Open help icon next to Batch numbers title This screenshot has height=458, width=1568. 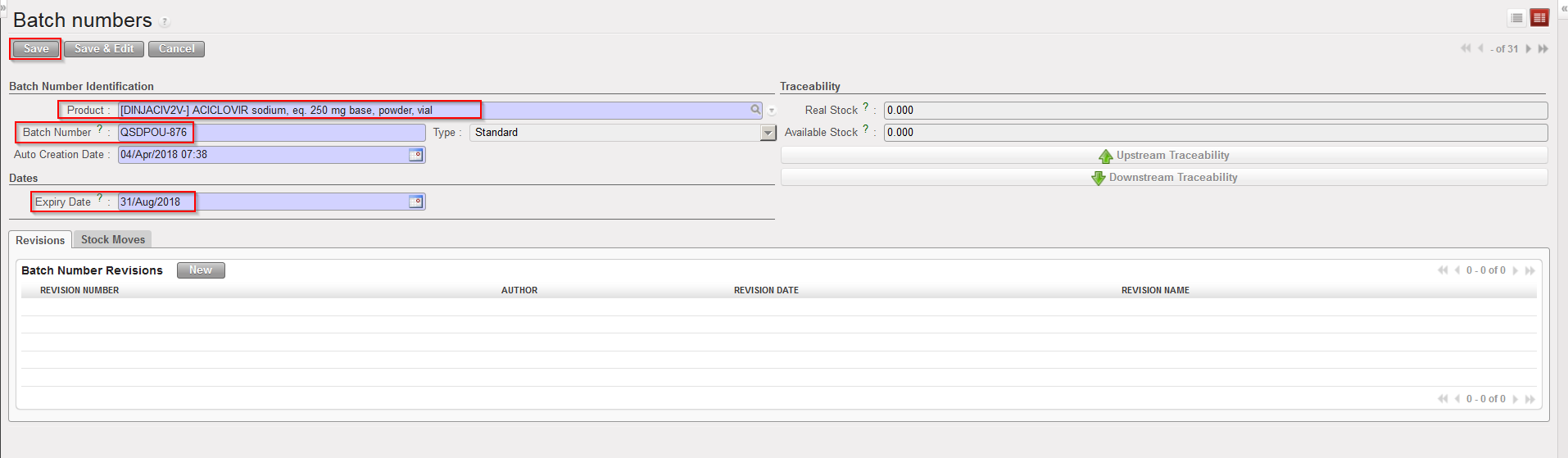165,22
